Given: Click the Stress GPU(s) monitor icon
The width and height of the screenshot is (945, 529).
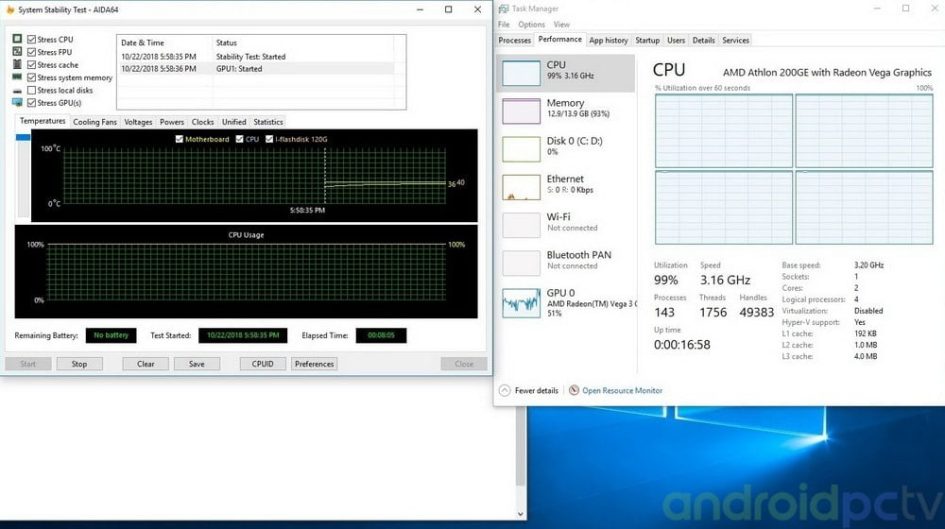Looking at the screenshot, I should pos(17,103).
